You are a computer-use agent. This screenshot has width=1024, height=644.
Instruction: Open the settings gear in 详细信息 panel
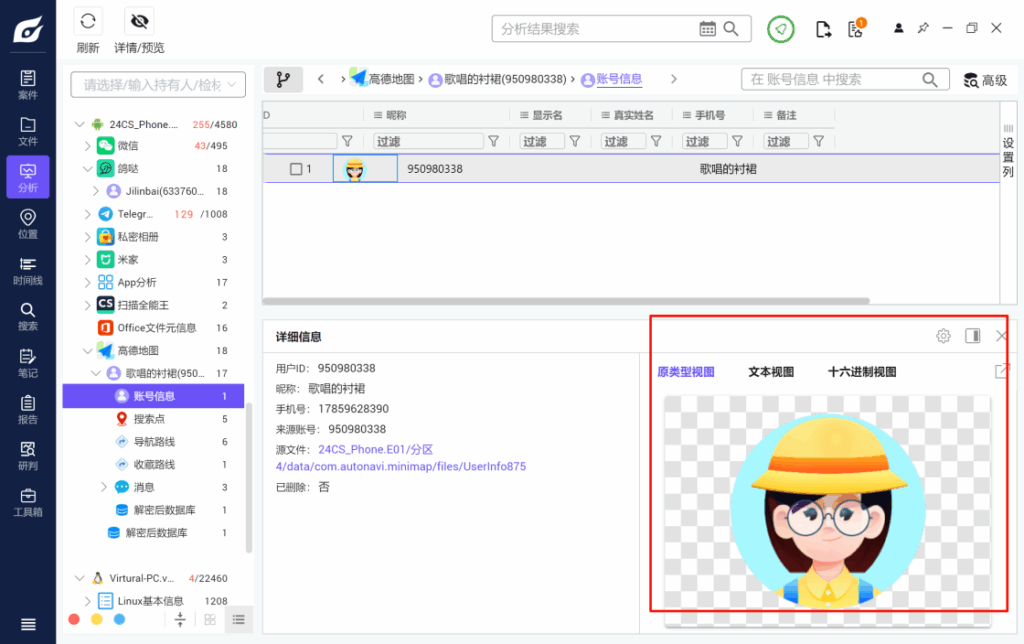[943, 336]
